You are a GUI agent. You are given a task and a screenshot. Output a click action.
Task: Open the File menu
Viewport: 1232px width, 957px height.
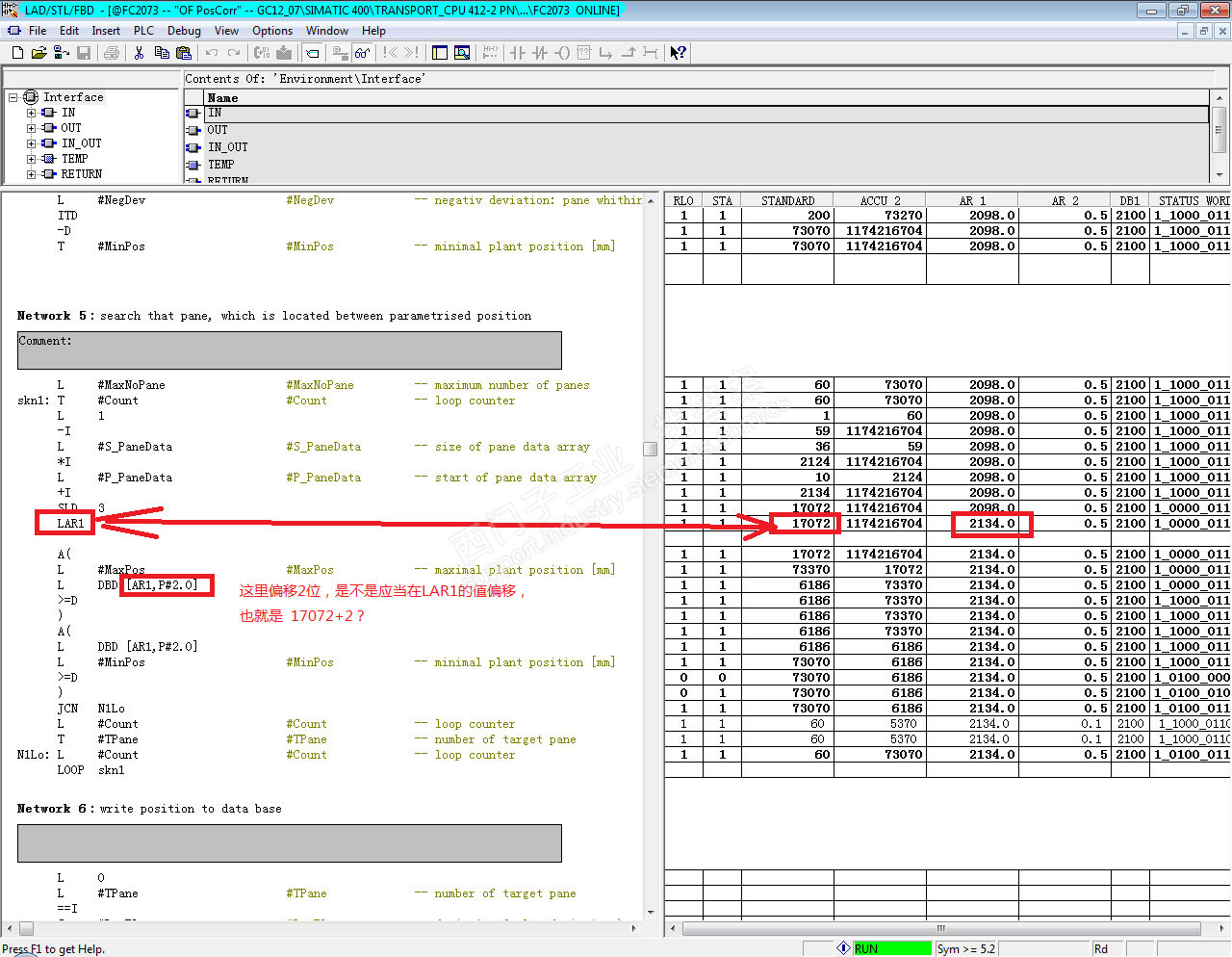coord(38,31)
